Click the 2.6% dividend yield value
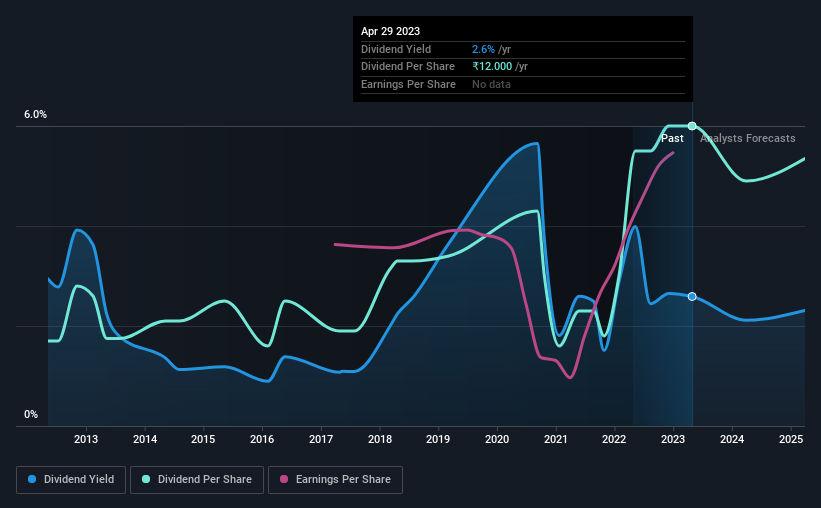This screenshot has height=508, width=821. pyautogui.click(x=483, y=49)
